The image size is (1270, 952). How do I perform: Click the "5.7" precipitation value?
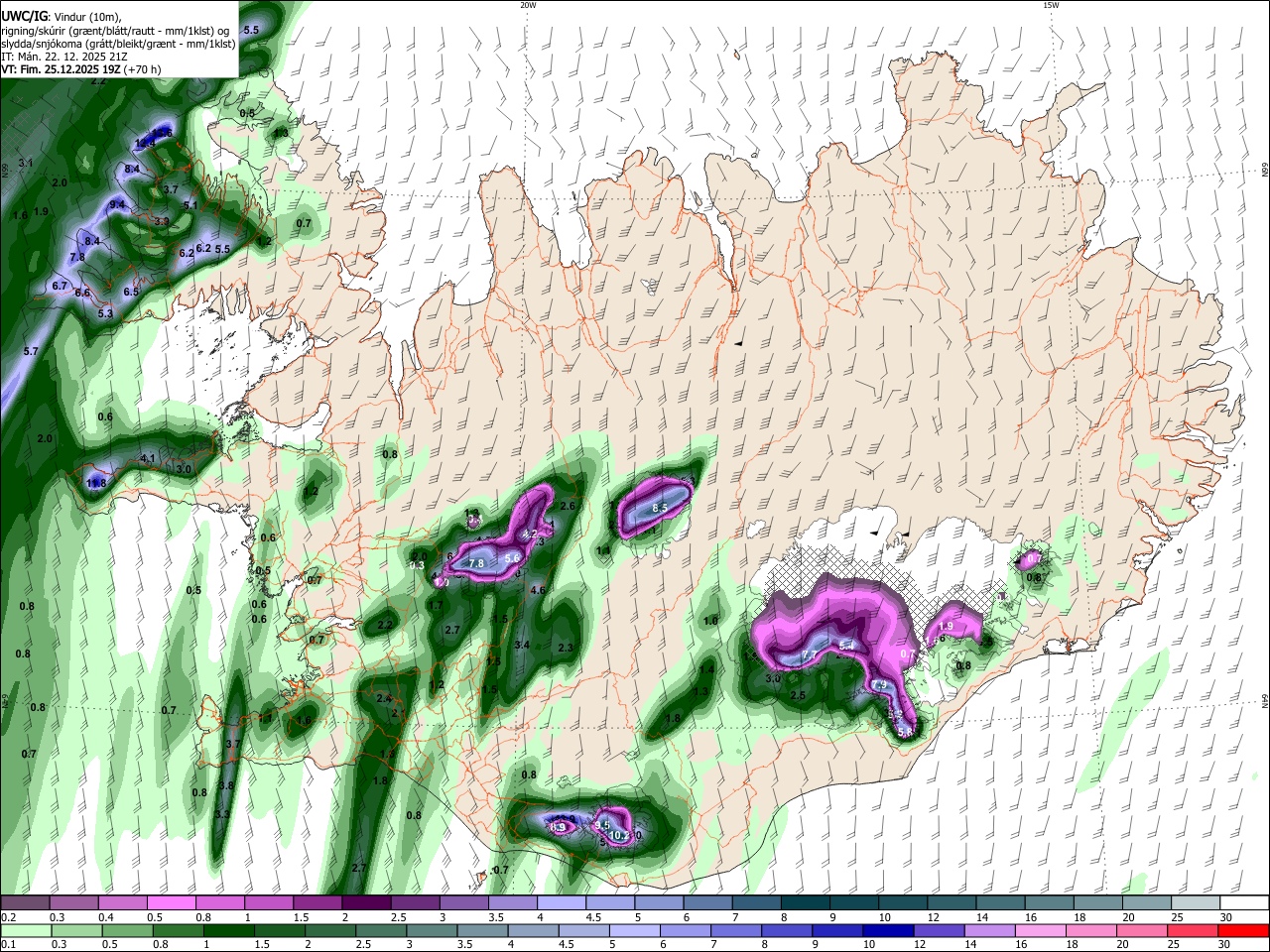(x=30, y=352)
